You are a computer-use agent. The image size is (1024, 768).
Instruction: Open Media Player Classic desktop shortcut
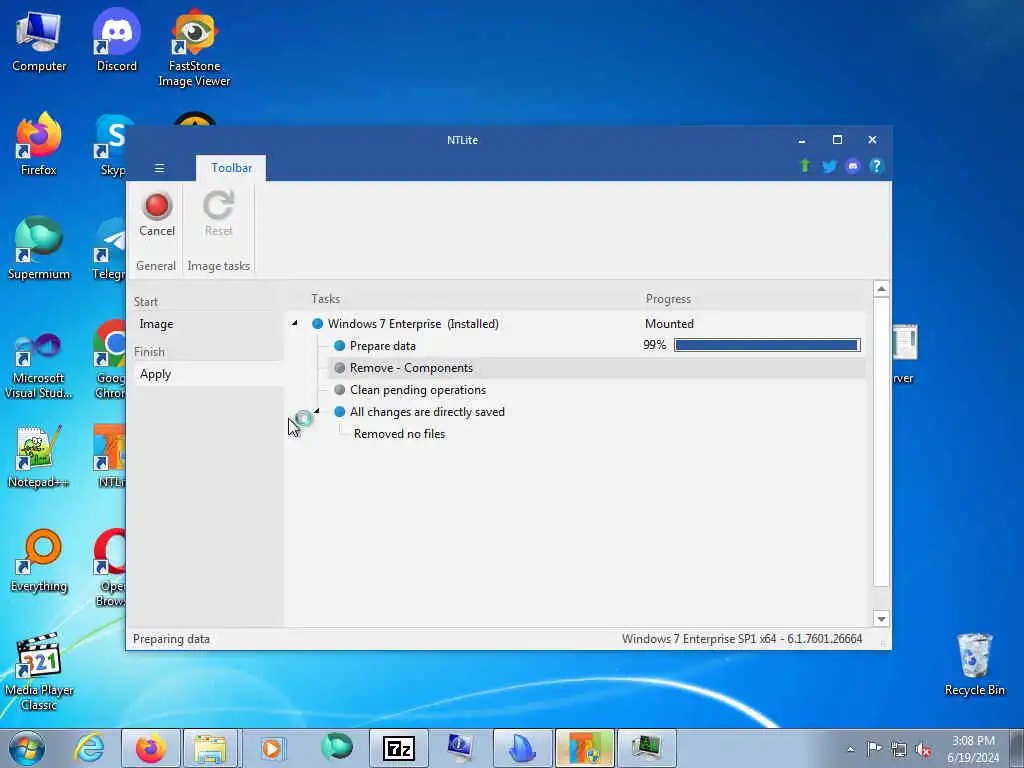tap(39, 672)
